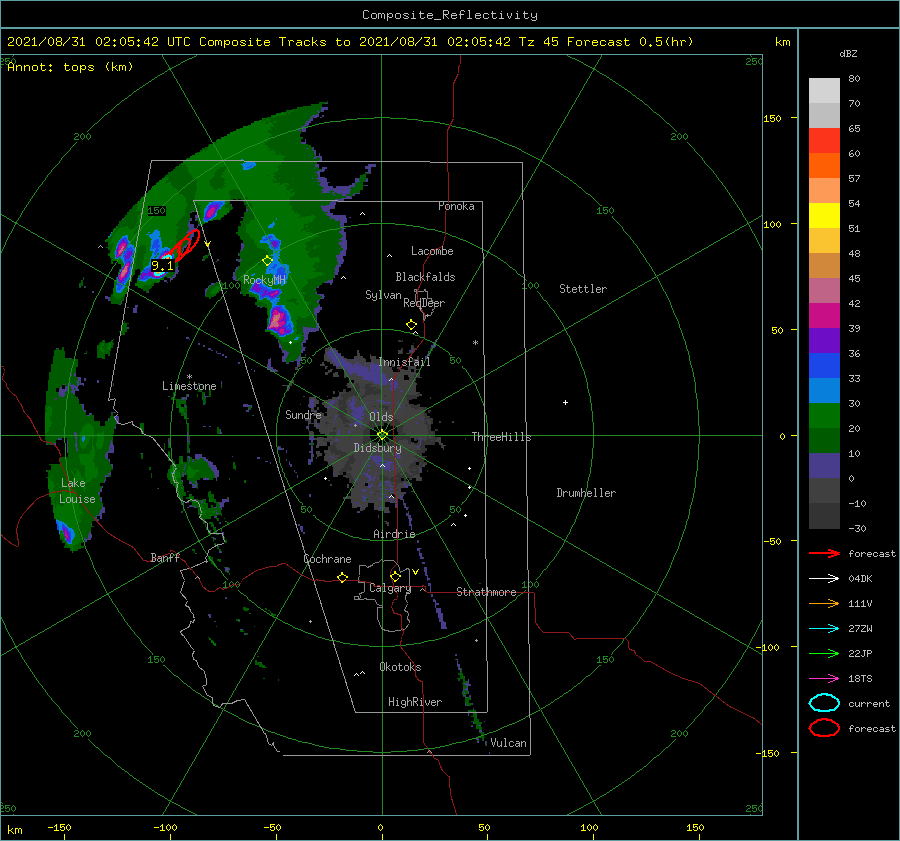Click the RockyMH label

(264, 280)
